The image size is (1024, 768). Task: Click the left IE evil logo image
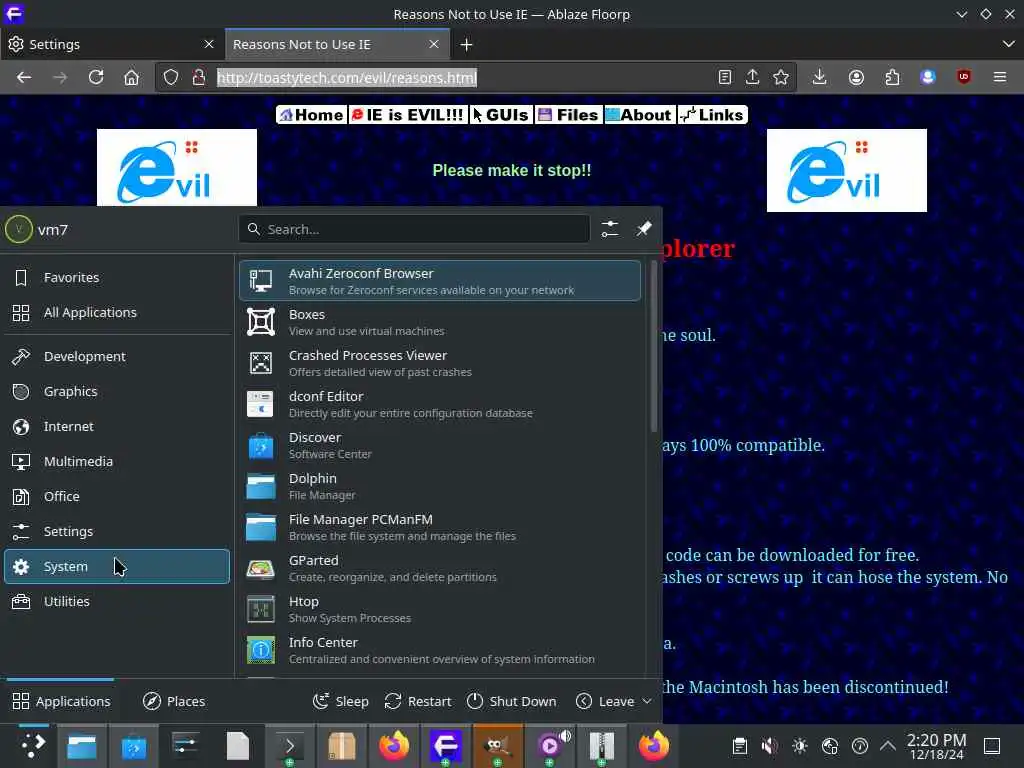point(177,168)
